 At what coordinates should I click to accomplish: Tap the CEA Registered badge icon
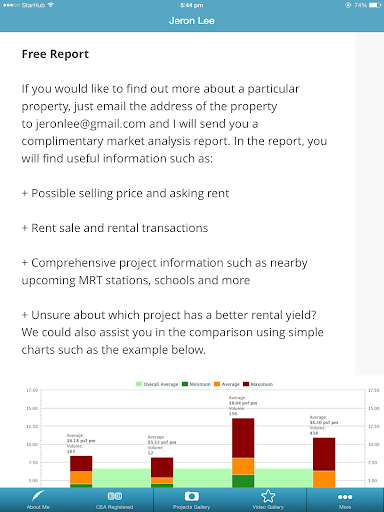coord(115,496)
